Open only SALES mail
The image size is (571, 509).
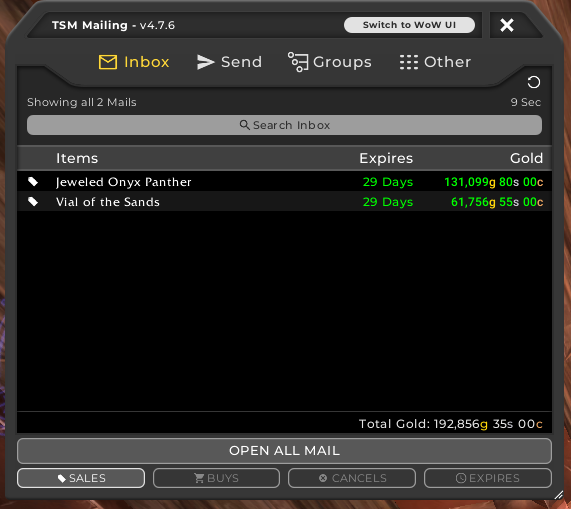[x=81, y=478]
